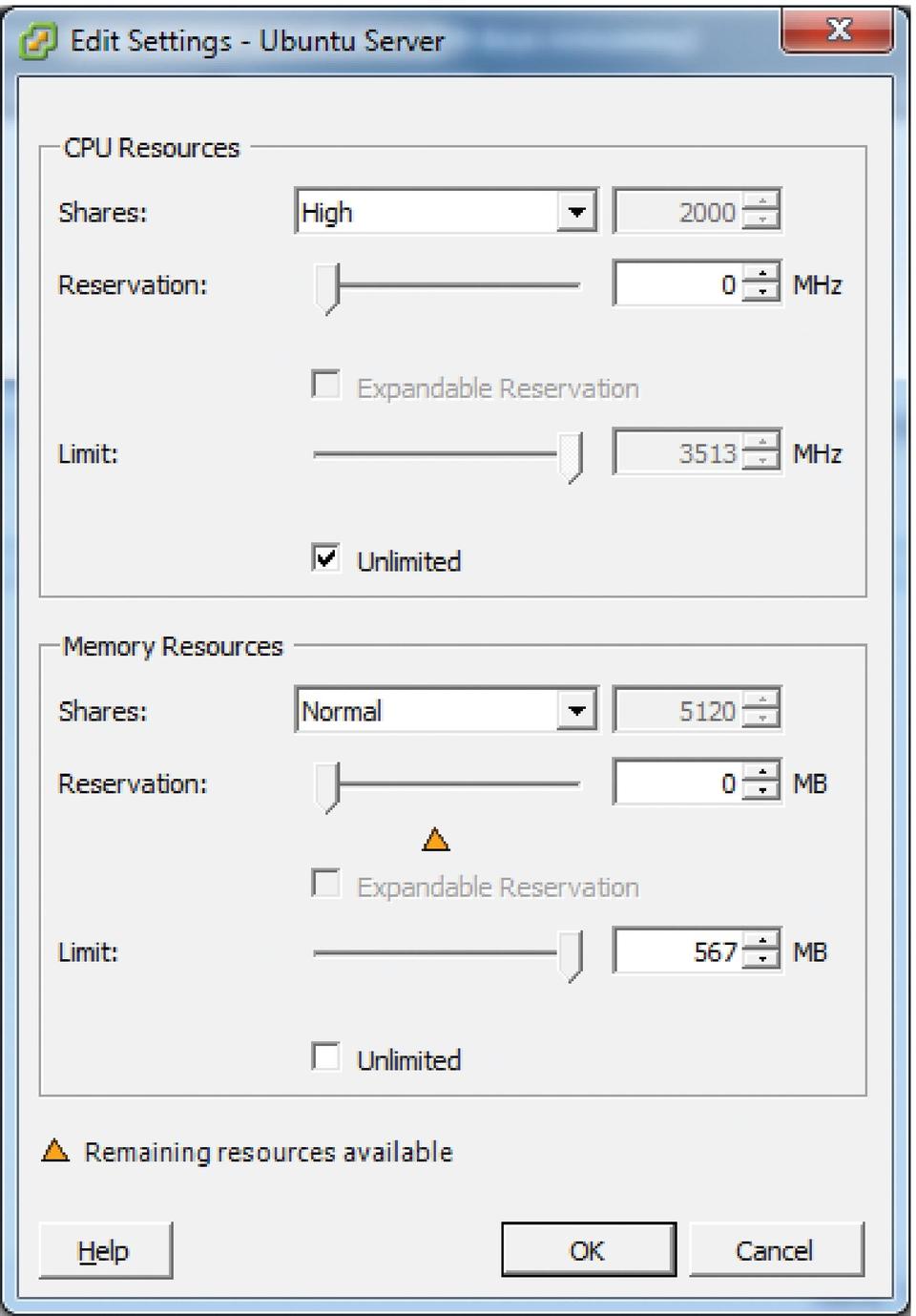Image resolution: width=916 pixels, height=1316 pixels.
Task: Increase Memory Limit MB with up arrow
Action: 760,943
